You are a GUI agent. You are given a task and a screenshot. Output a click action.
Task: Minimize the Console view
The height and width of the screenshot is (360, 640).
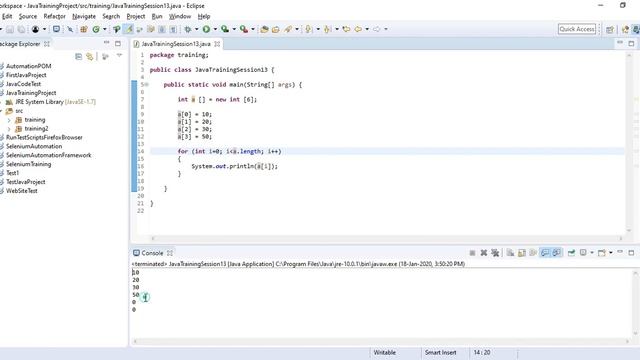click(x=620, y=252)
